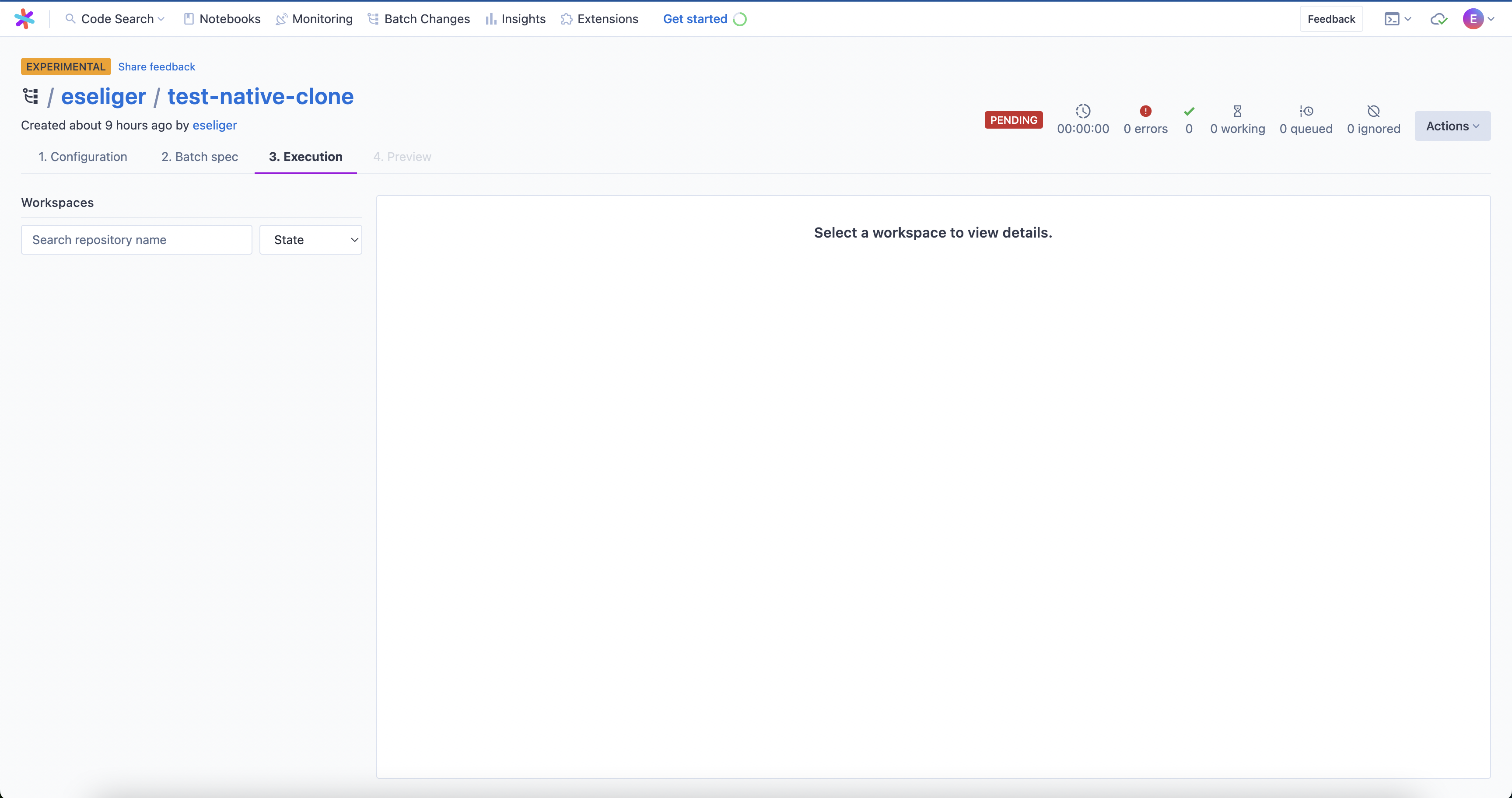
Task: Click the hourglass working icon
Action: click(1237, 111)
